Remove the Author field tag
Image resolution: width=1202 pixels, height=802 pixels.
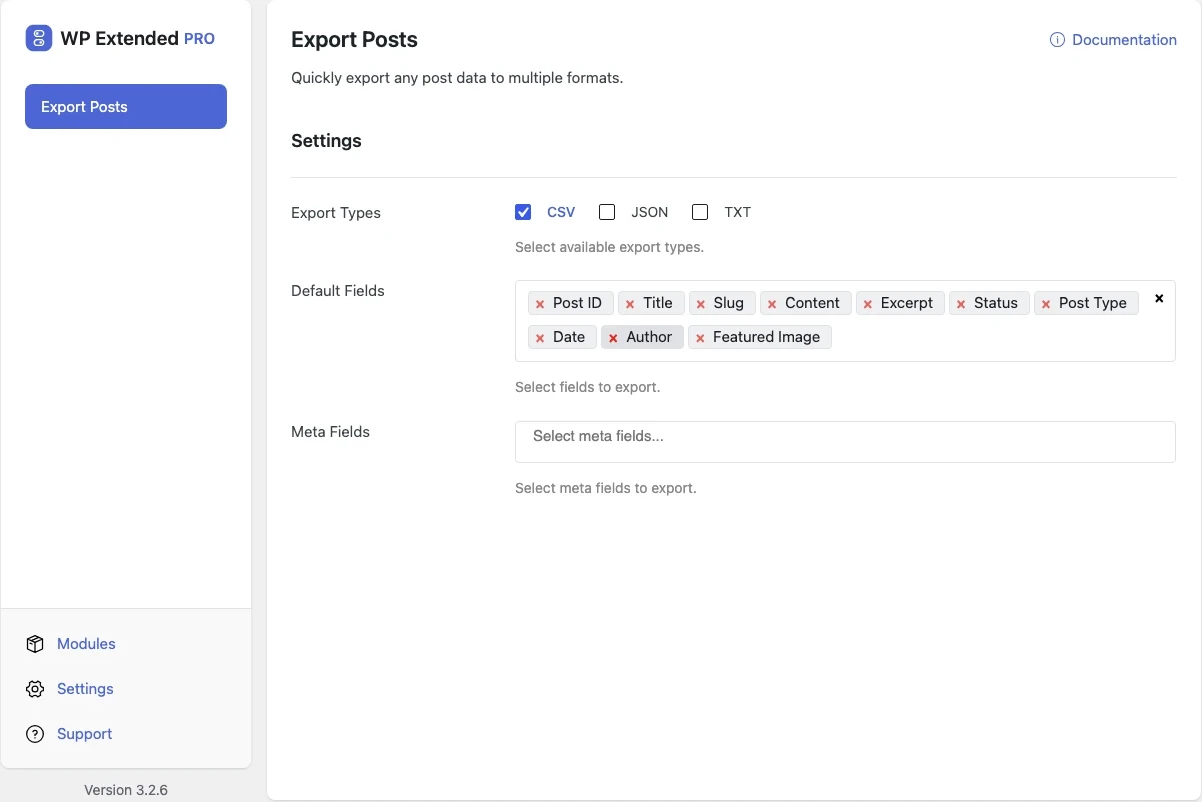coord(613,338)
